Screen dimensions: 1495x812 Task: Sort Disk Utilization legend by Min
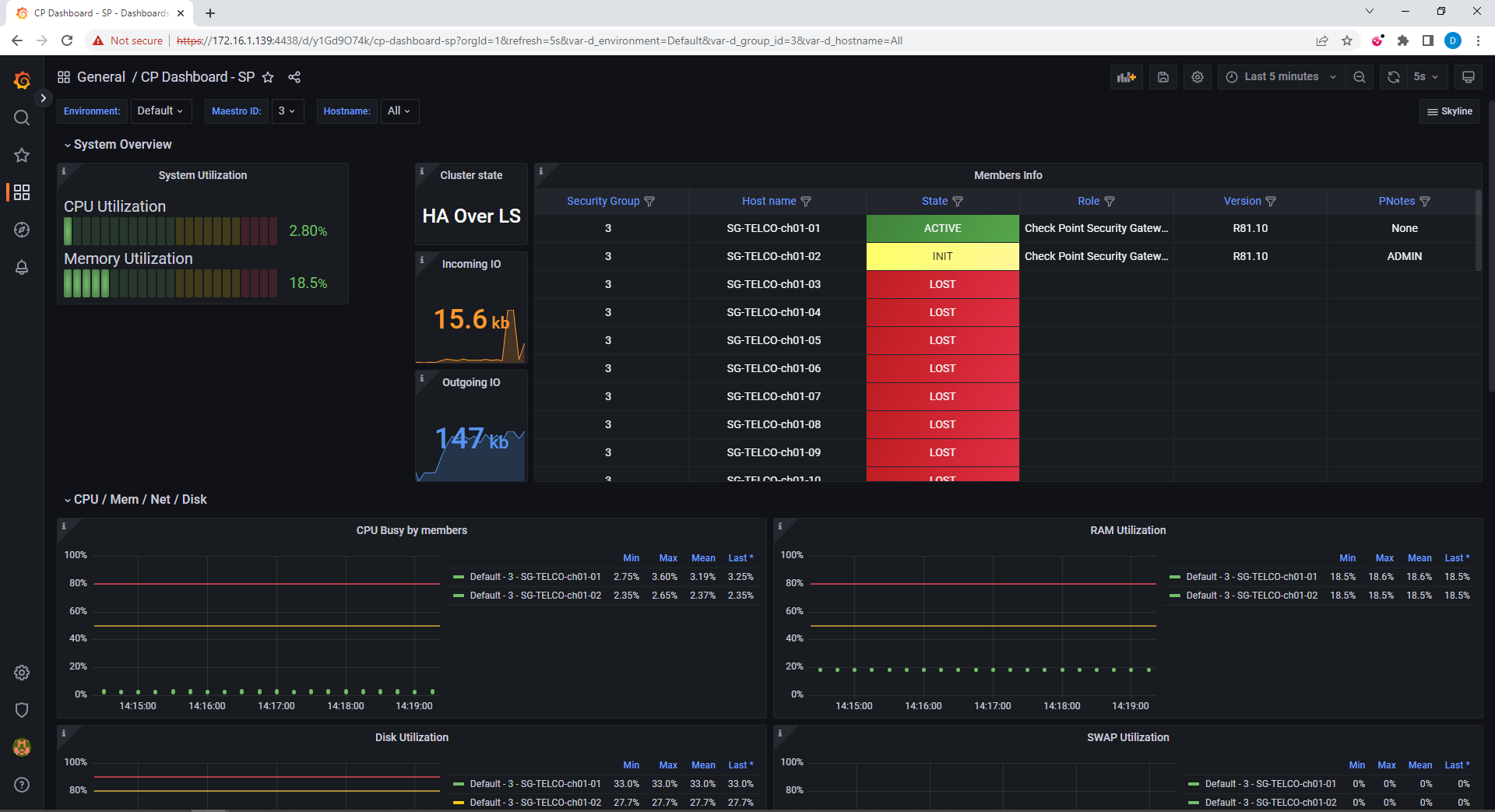click(x=631, y=765)
